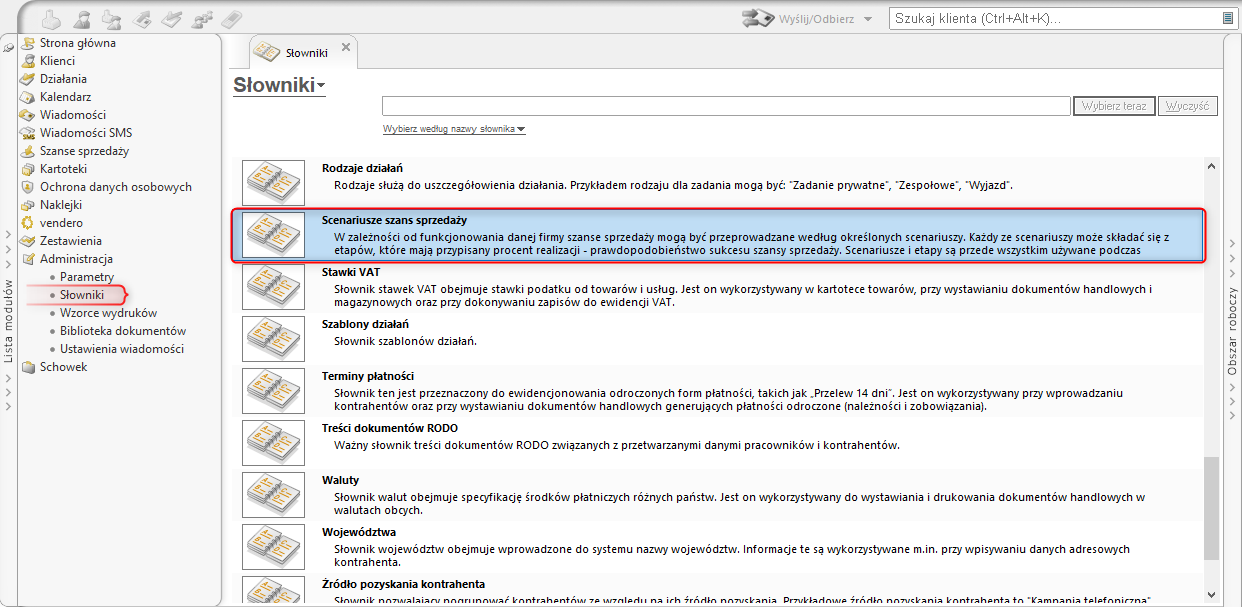Click the Kalendarz icon in sidebar
Image resolution: width=1242 pixels, height=607 pixels.
(28, 97)
